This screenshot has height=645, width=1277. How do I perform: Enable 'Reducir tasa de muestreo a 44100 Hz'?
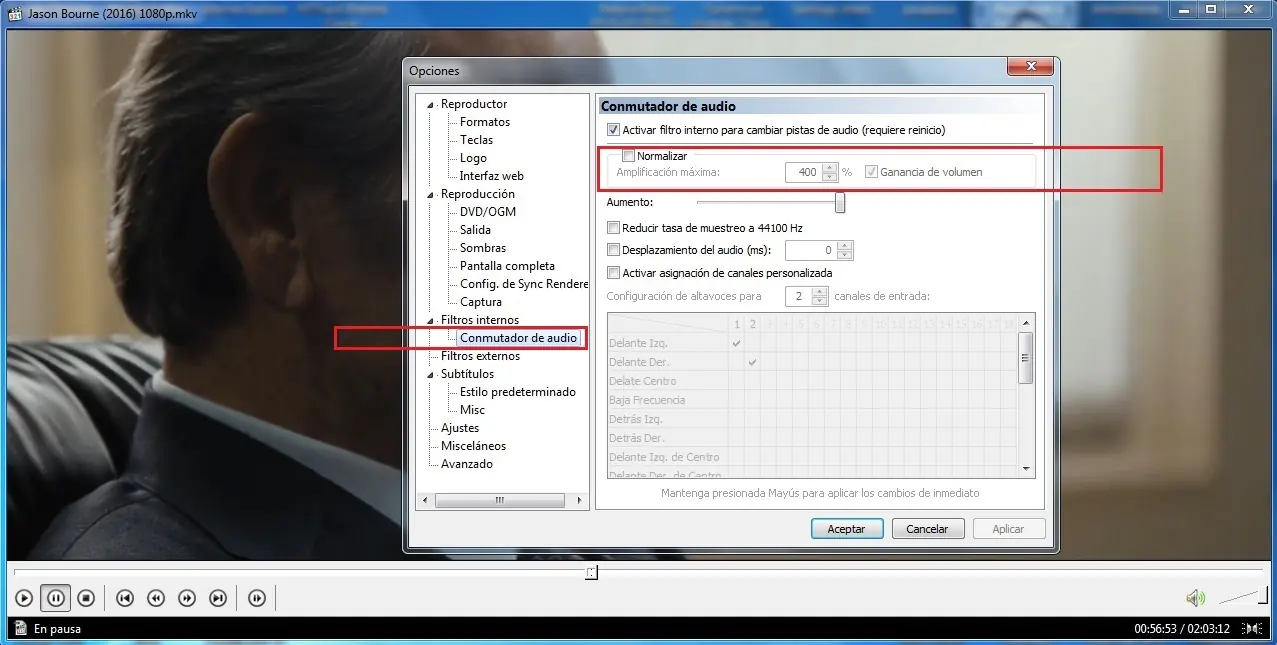tap(613, 228)
